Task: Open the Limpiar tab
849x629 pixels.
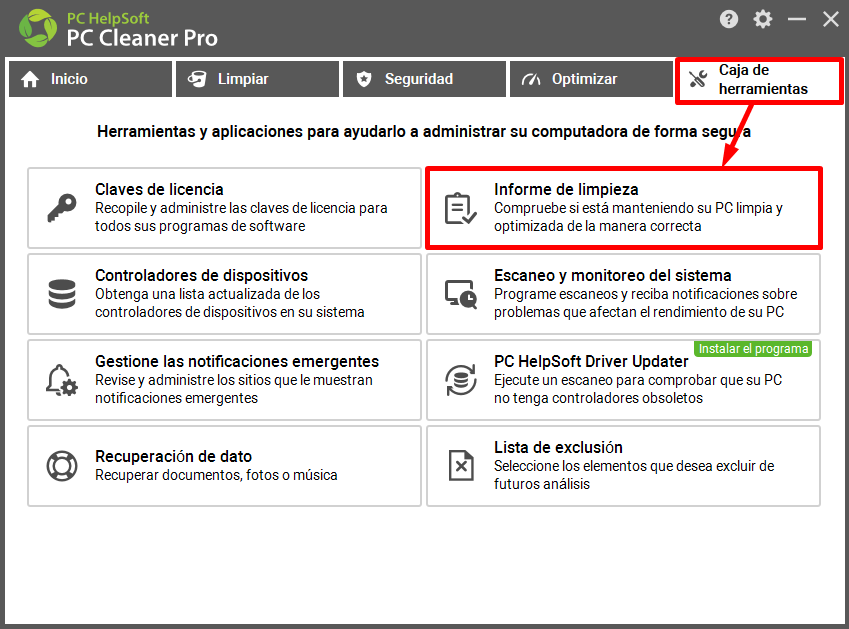Action: pyautogui.click(x=257, y=79)
